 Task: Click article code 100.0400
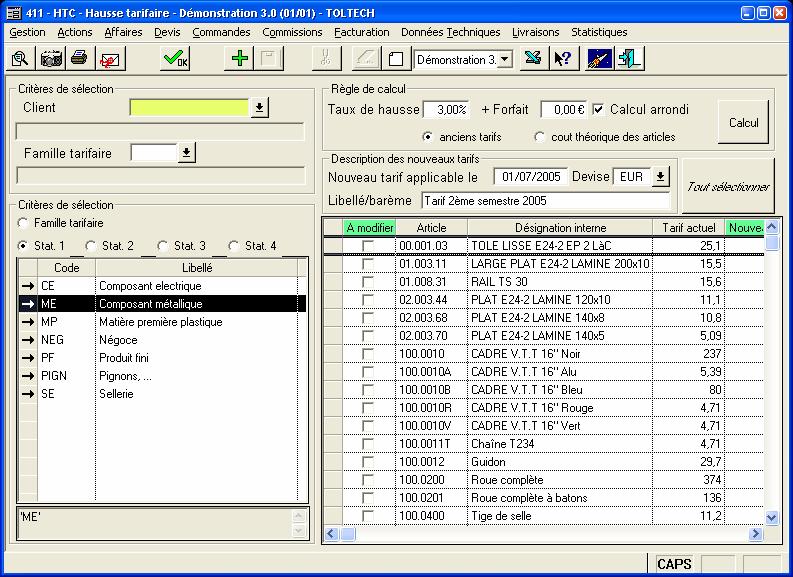pyautogui.click(x=431, y=516)
